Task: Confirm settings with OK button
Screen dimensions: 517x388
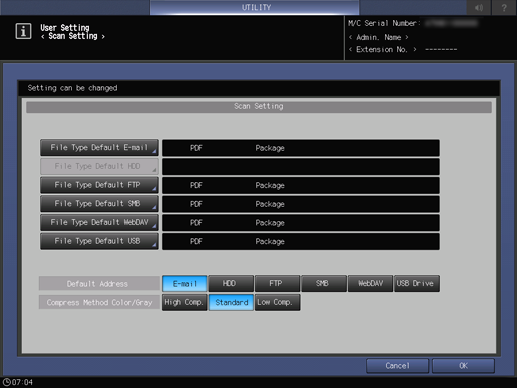Action: (463, 366)
